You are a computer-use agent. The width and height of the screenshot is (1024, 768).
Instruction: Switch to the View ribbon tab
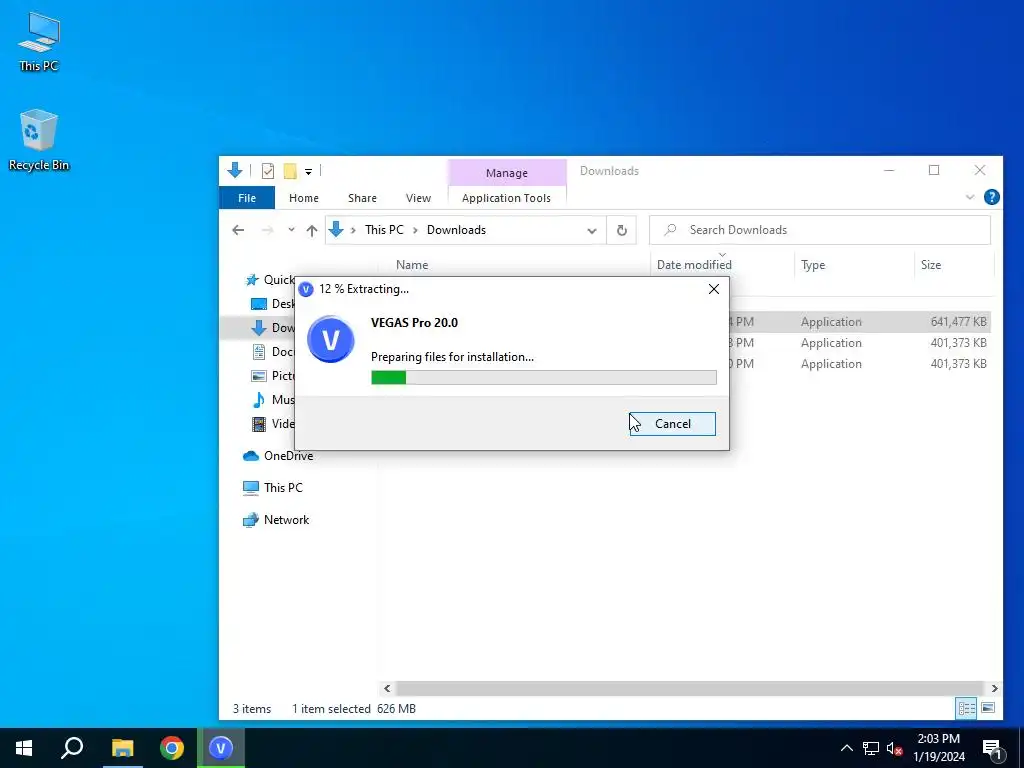click(x=418, y=198)
